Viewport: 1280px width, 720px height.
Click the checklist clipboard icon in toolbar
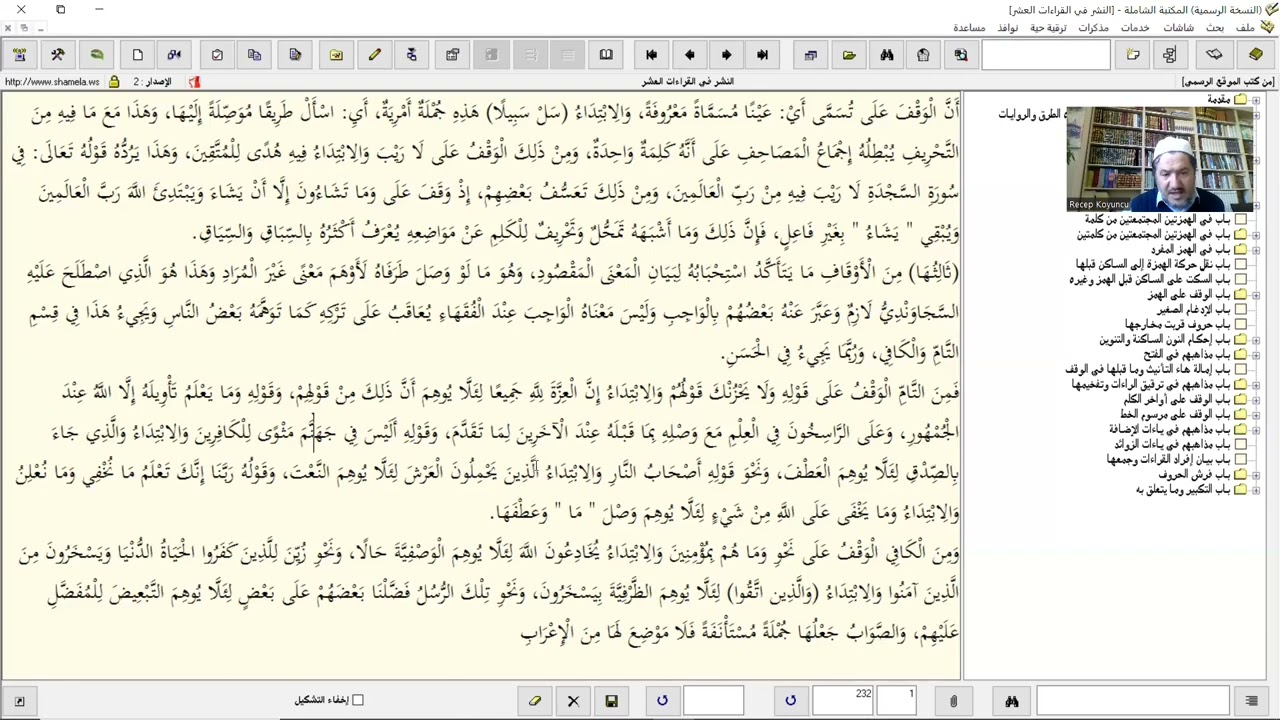pos(217,55)
